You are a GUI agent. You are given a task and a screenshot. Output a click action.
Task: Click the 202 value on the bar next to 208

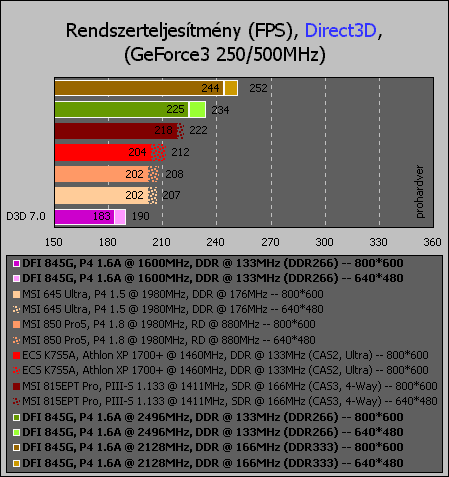coord(134,174)
